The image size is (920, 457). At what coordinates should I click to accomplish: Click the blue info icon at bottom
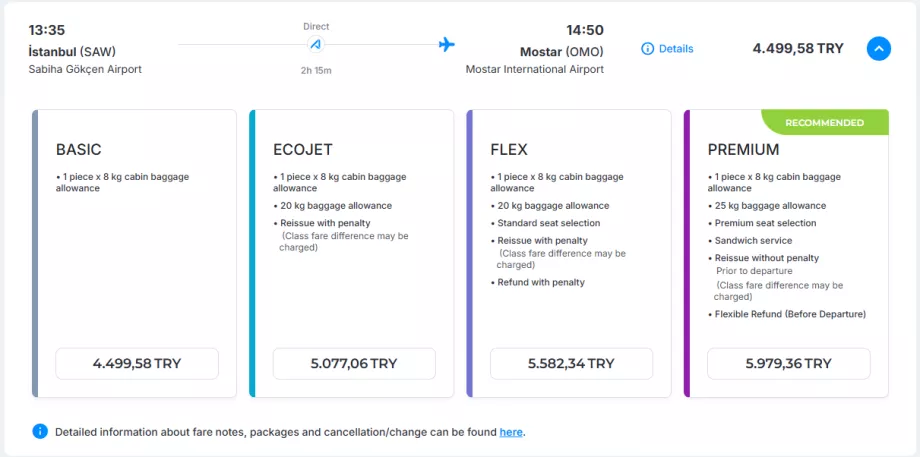click(40, 431)
